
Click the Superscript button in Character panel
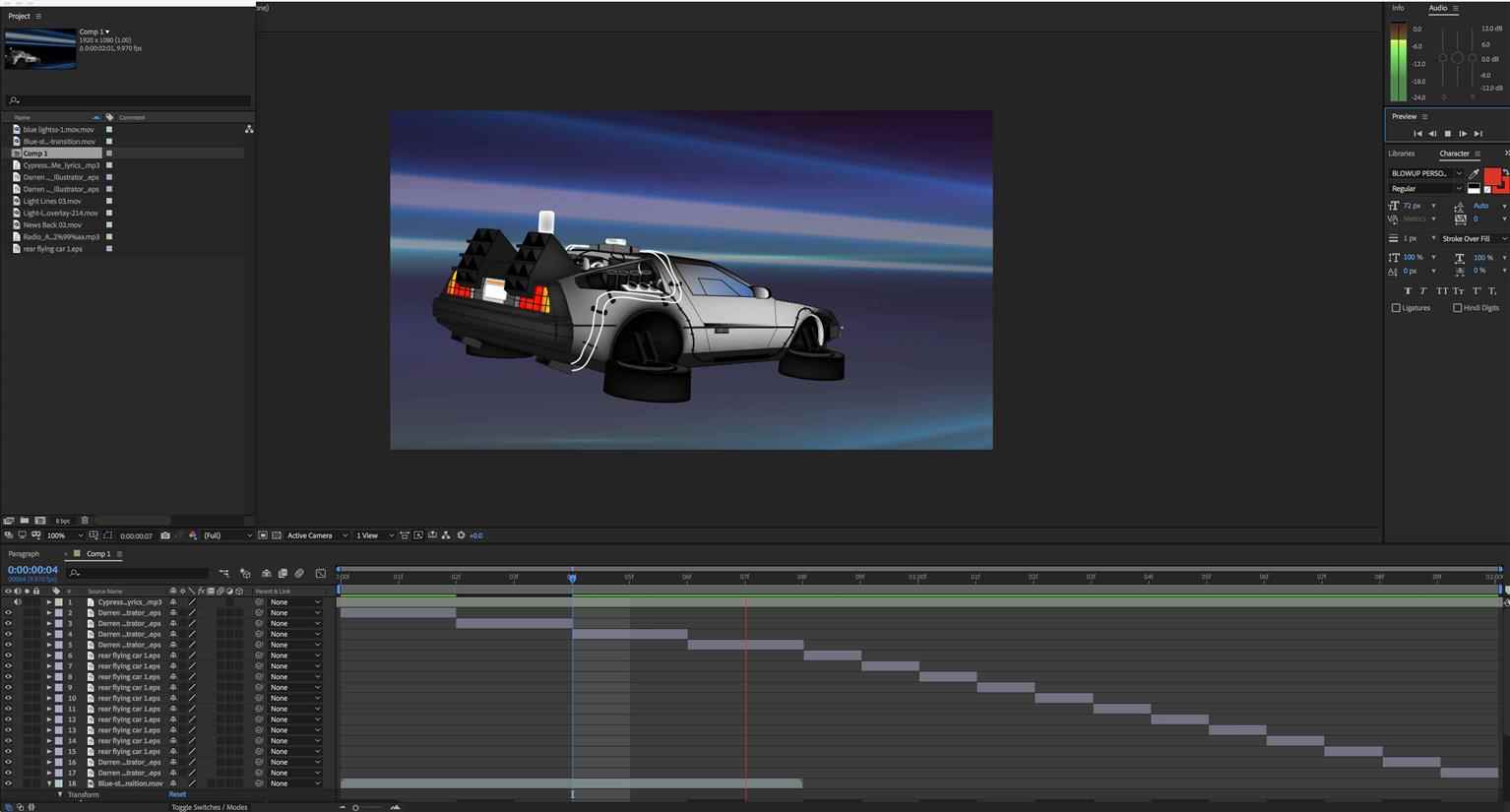[x=1476, y=291]
